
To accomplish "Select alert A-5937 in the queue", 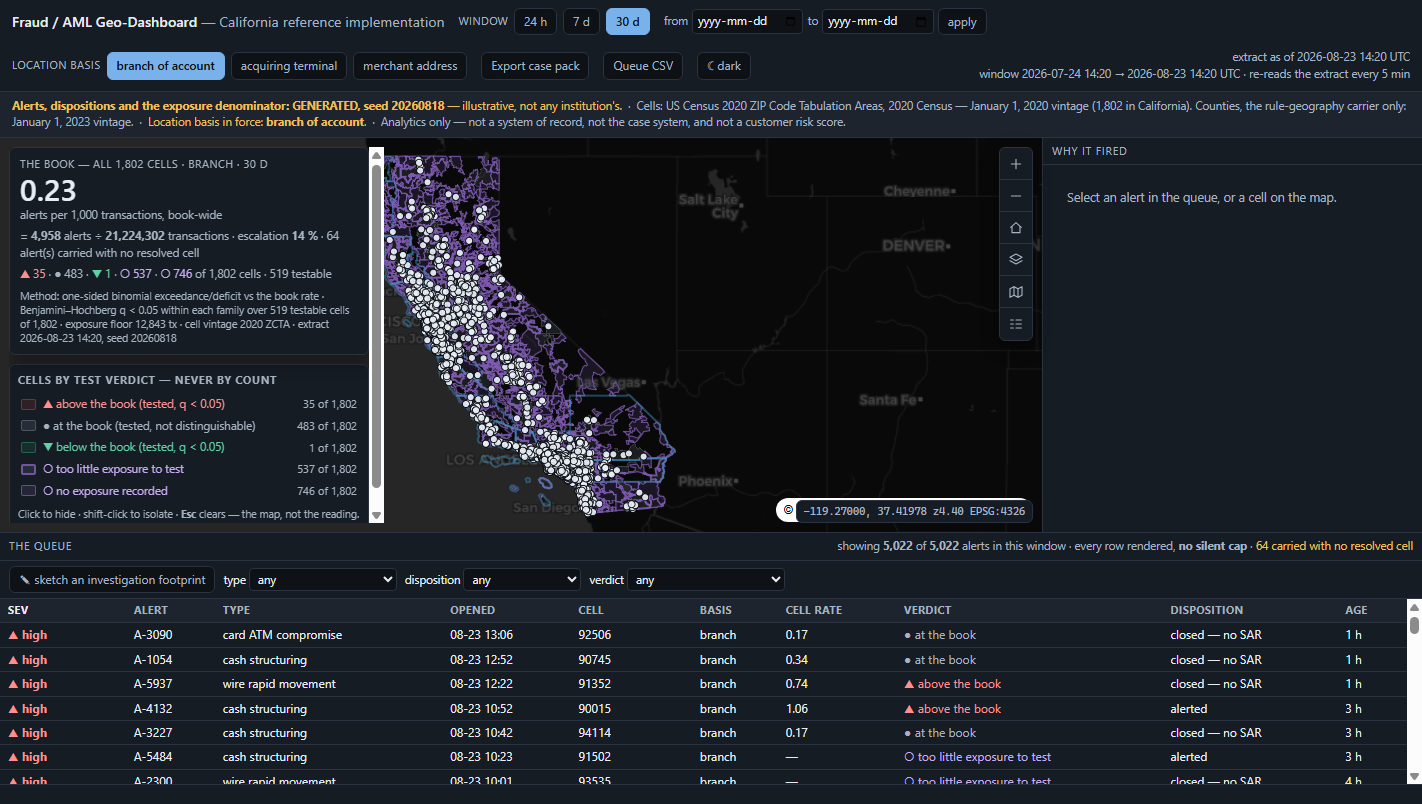I will (703, 684).
